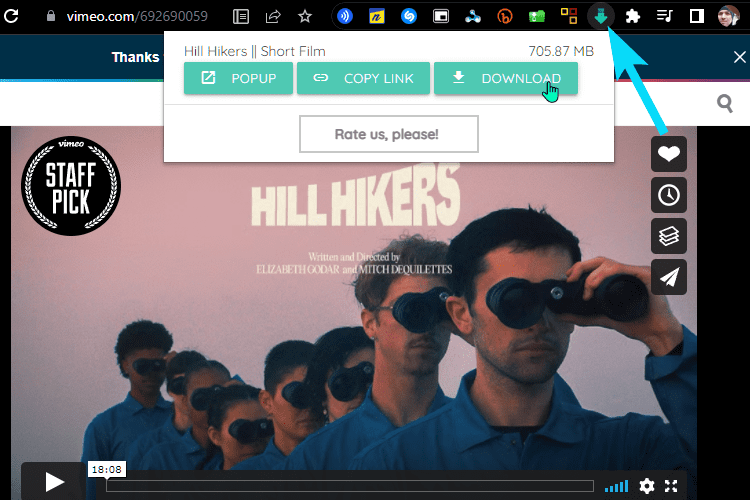Open the Shazam extension icon
Screen dimensions: 750x500
(x=408, y=16)
